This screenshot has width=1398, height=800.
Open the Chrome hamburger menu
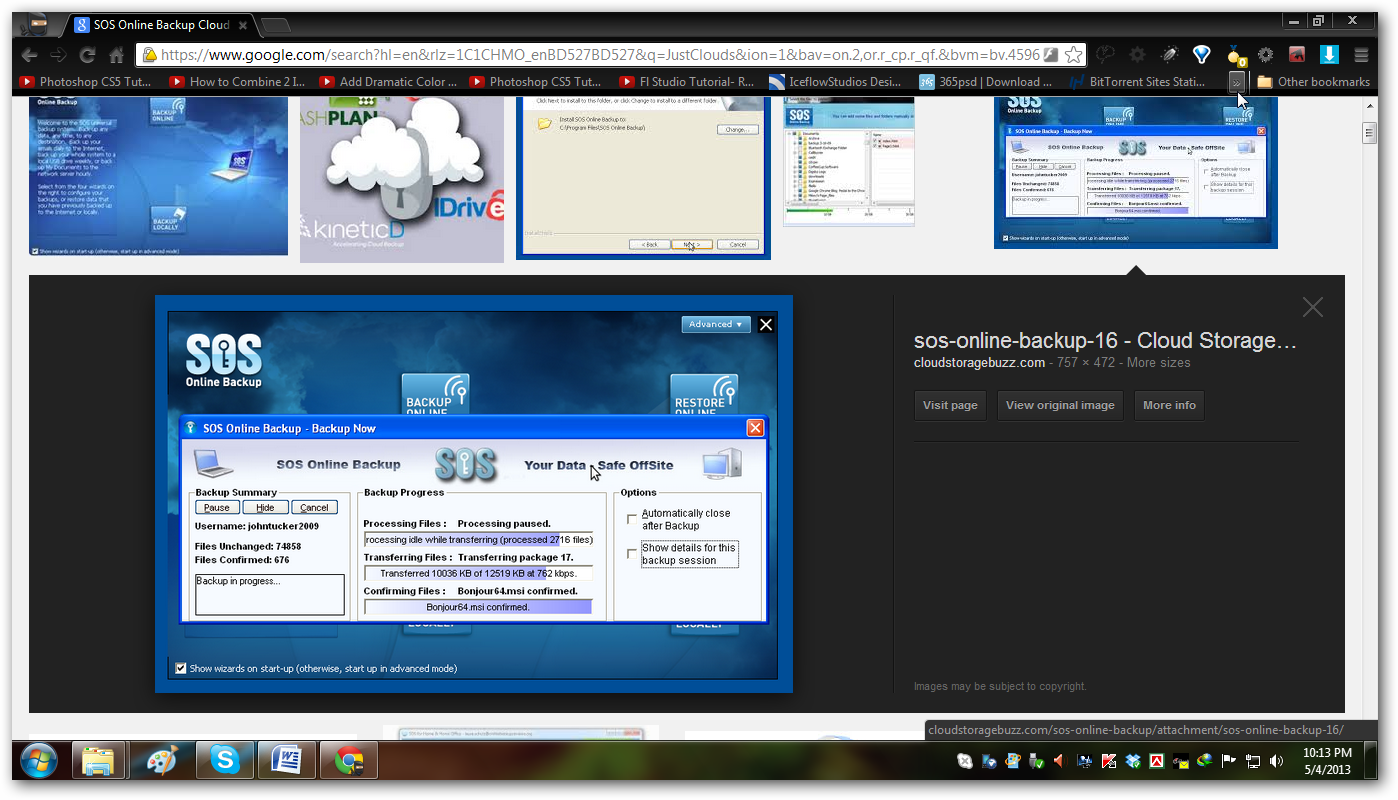point(1361,55)
